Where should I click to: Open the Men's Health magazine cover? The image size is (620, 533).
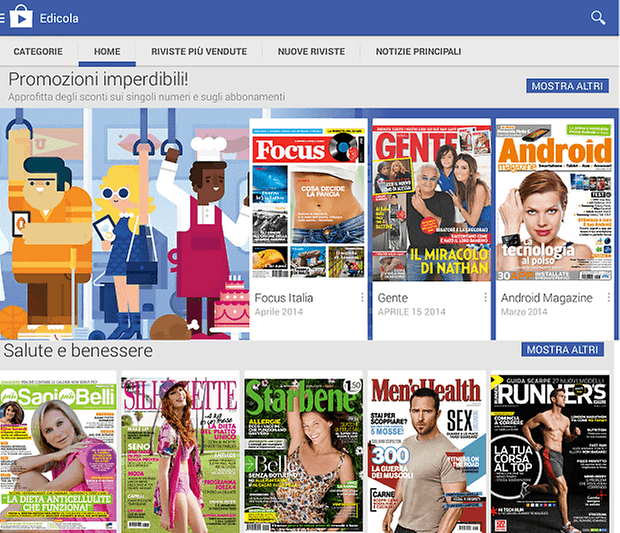point(427,455)
